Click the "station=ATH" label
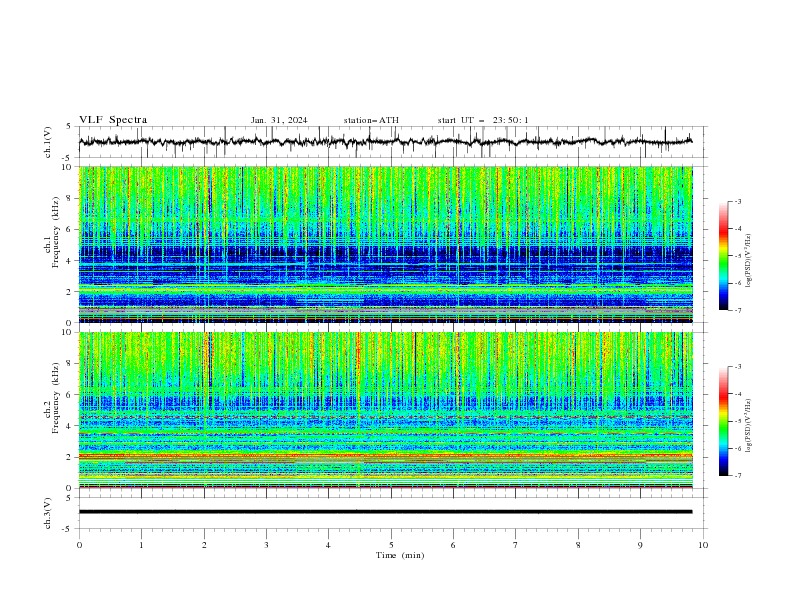792x612 pixels. [371, 120]
